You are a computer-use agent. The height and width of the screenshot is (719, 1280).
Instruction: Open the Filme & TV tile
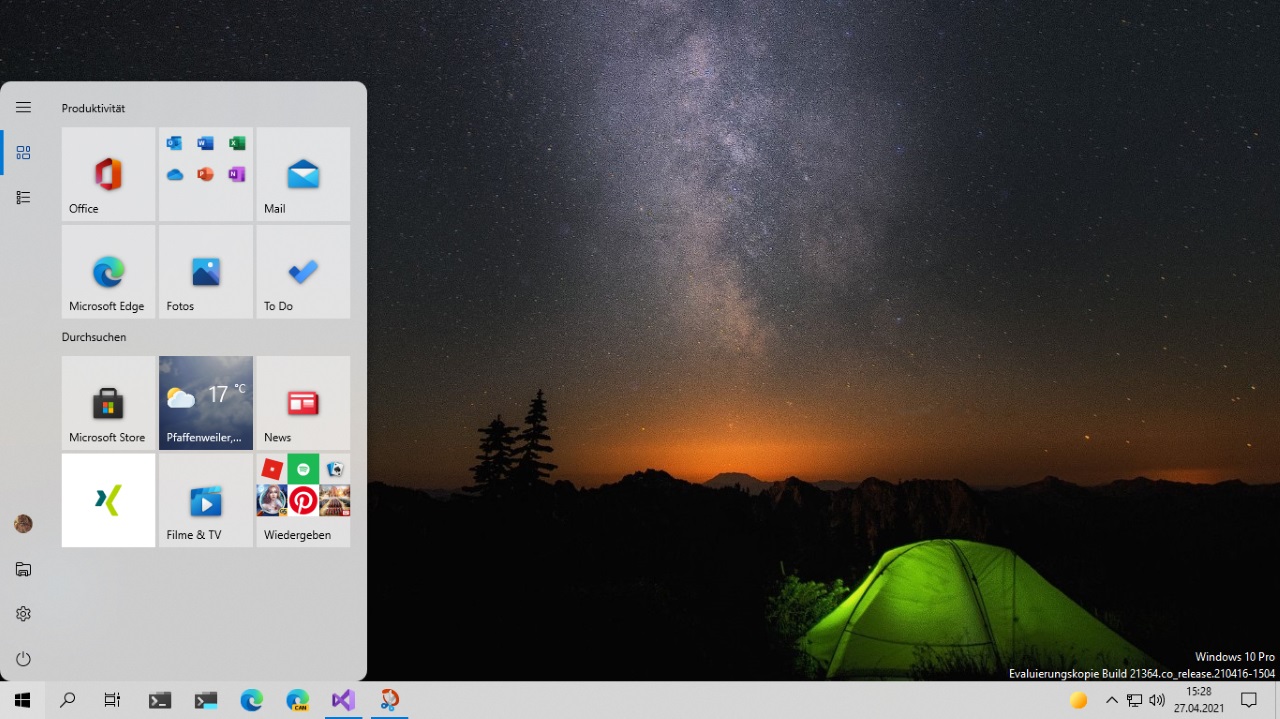tap(206, 500)
